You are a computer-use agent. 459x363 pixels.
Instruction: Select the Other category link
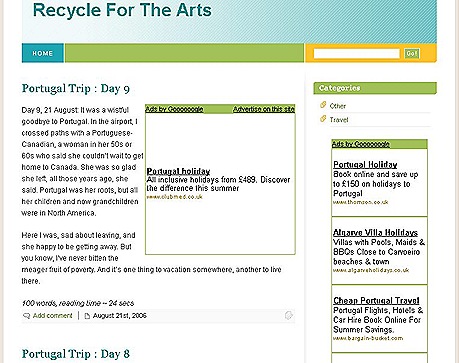coord(338,106)
